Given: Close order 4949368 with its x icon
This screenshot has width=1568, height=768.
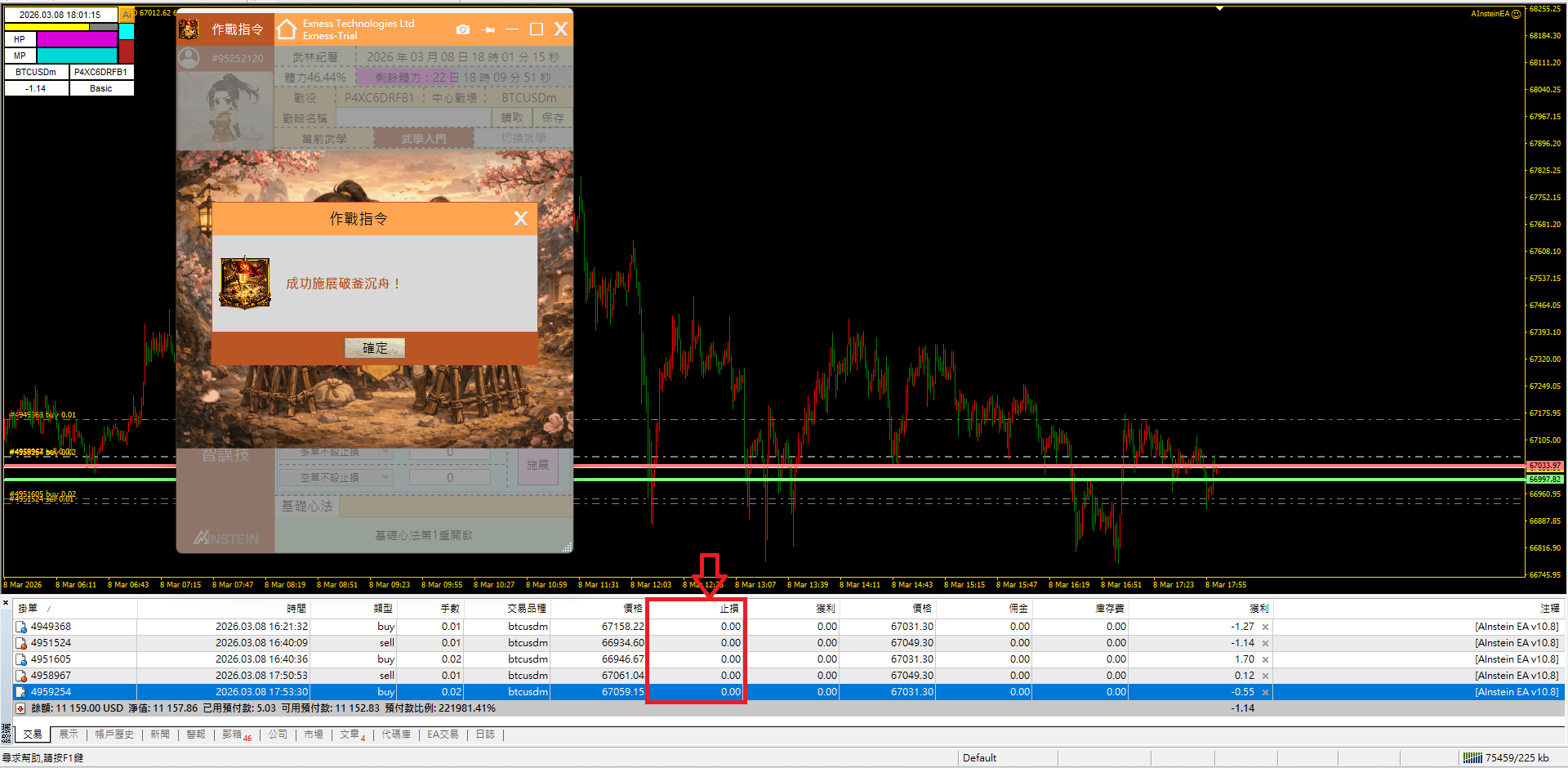Looking at the screenshot, I should coord(1265,627).
